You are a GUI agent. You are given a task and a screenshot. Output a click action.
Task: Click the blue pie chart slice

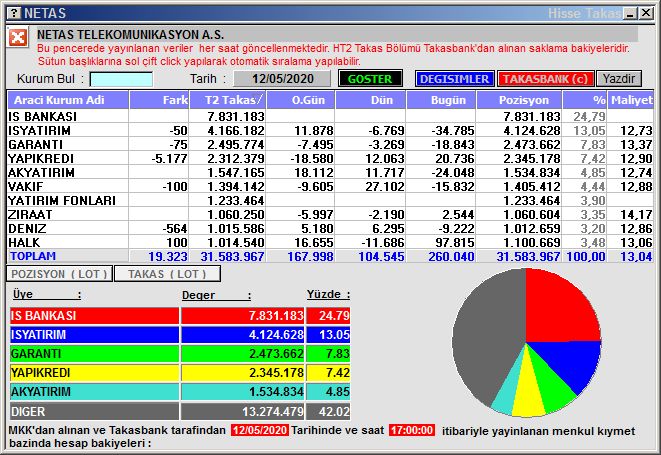coord(573,363)
